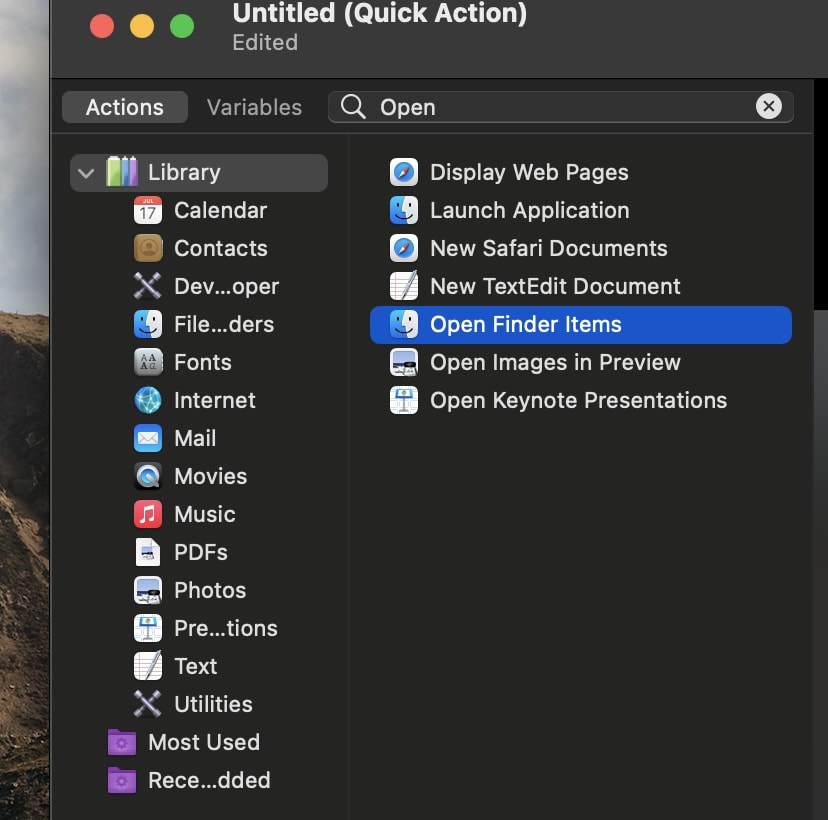
Task: Select the Mail envelope icon
Action: [148, 438]
